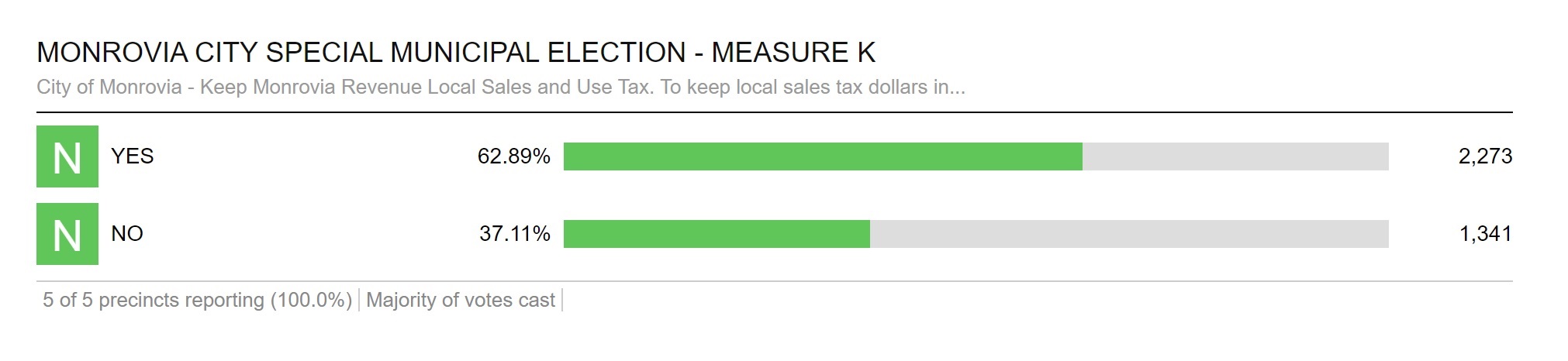Click the 1,341 vote count
1568x361 pixels.
(x=1485, y=234)
